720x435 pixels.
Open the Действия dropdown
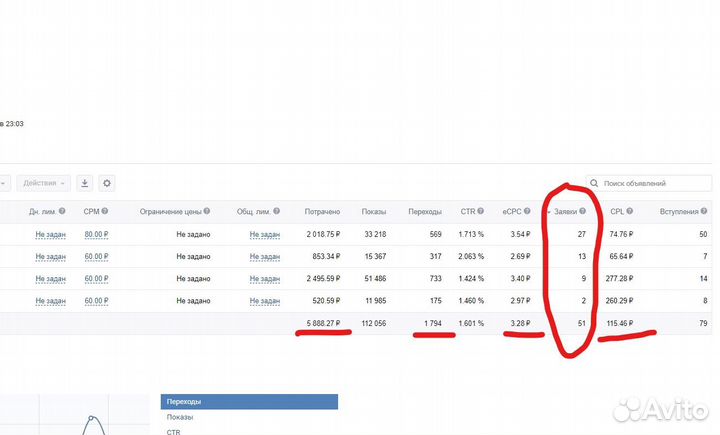click(x=45, y=183)
